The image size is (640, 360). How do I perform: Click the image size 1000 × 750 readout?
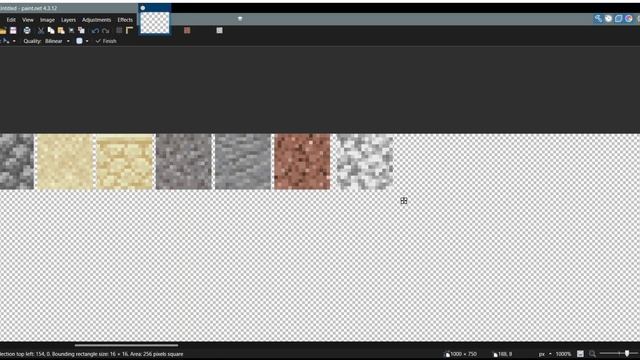tap(460, 354)
